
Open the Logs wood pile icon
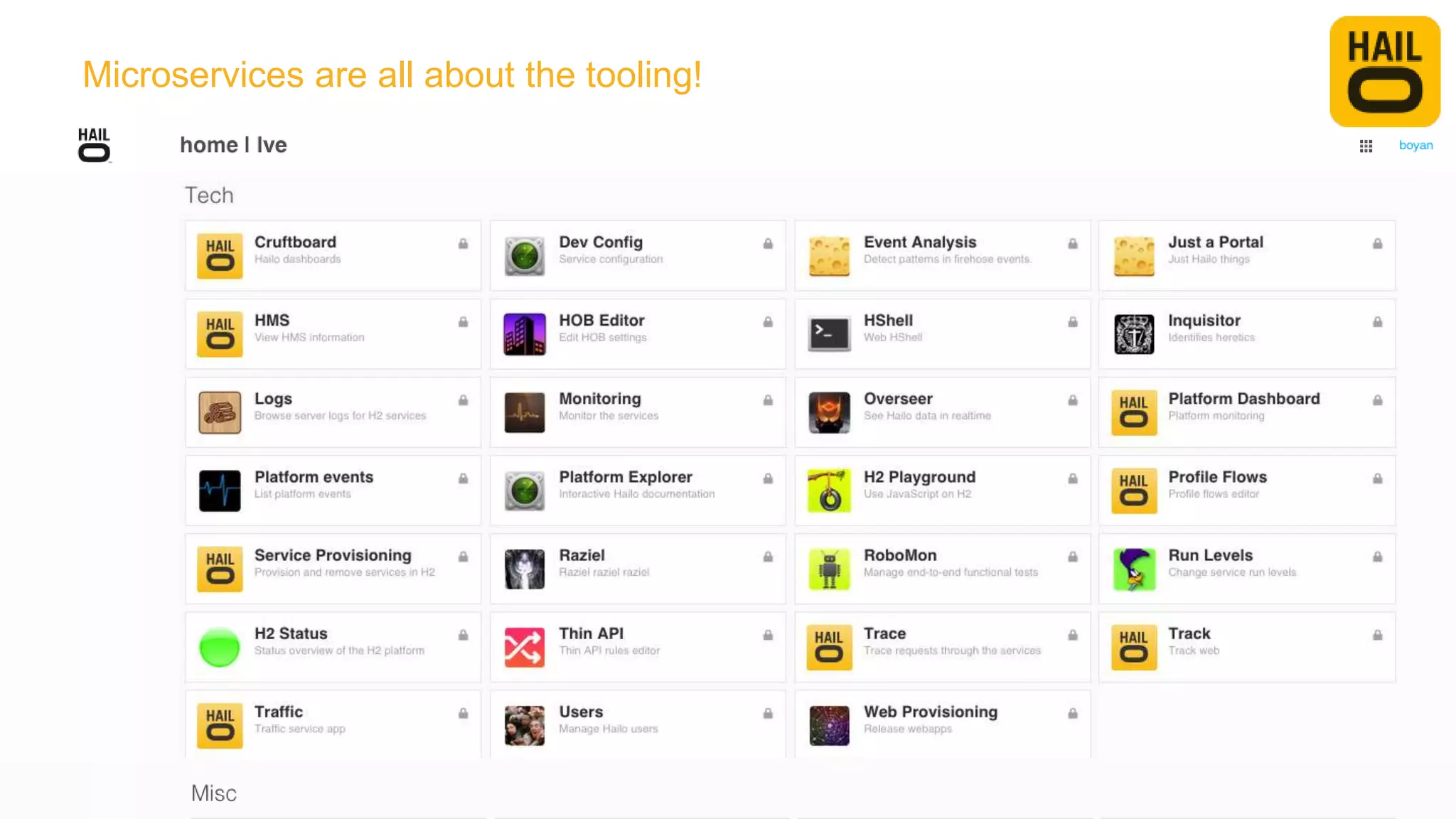coord(220,412)
